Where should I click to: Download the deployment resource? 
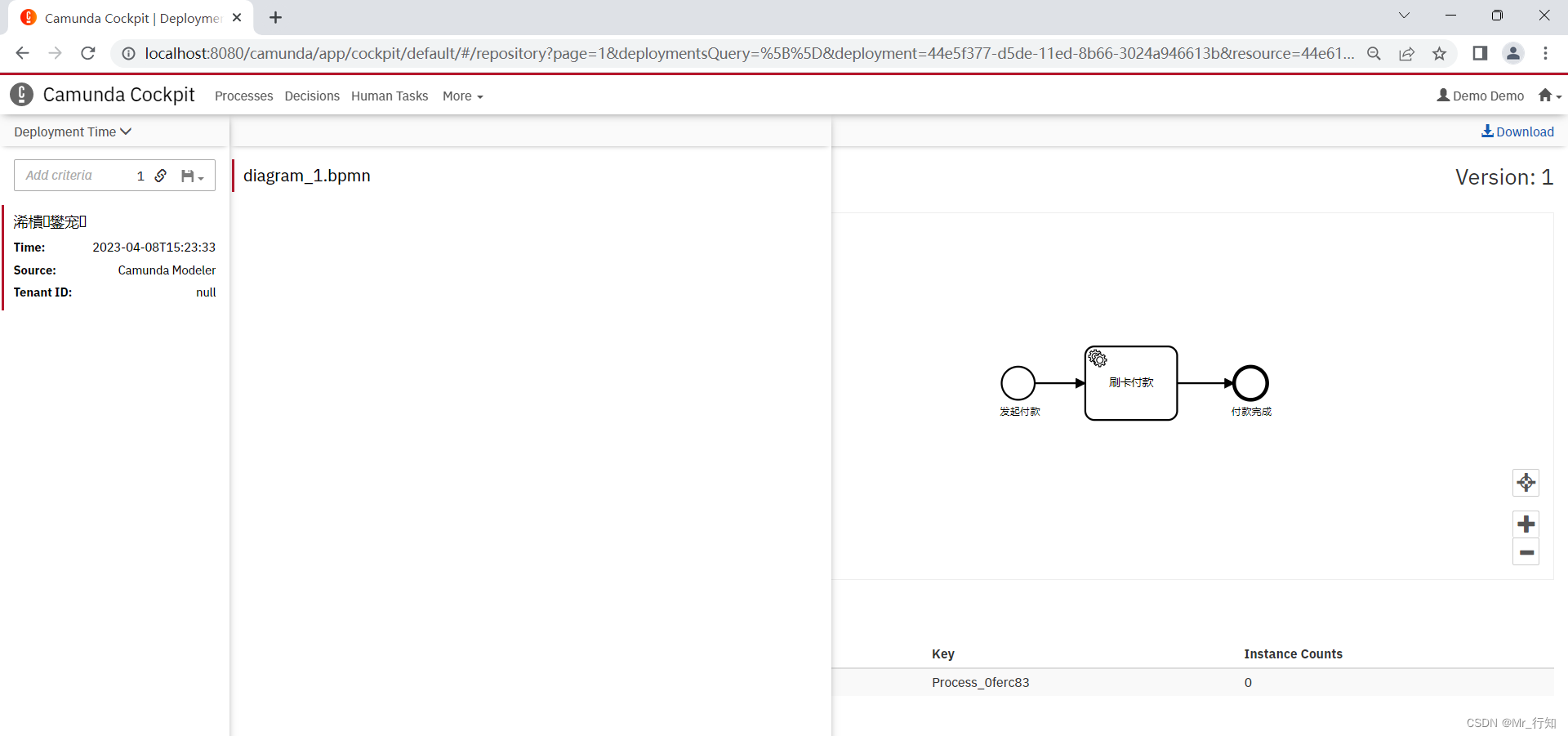click(x=1517, y=132)
